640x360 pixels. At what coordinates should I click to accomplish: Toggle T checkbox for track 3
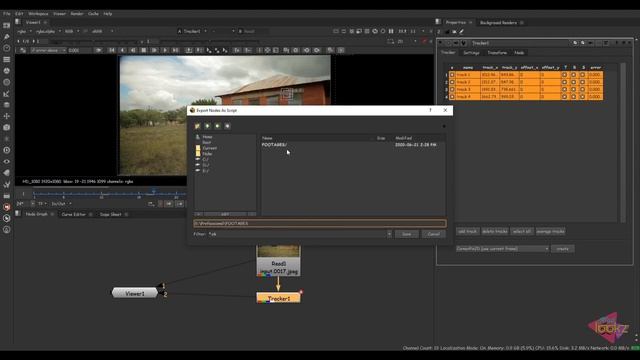click(x=564, y=89)
